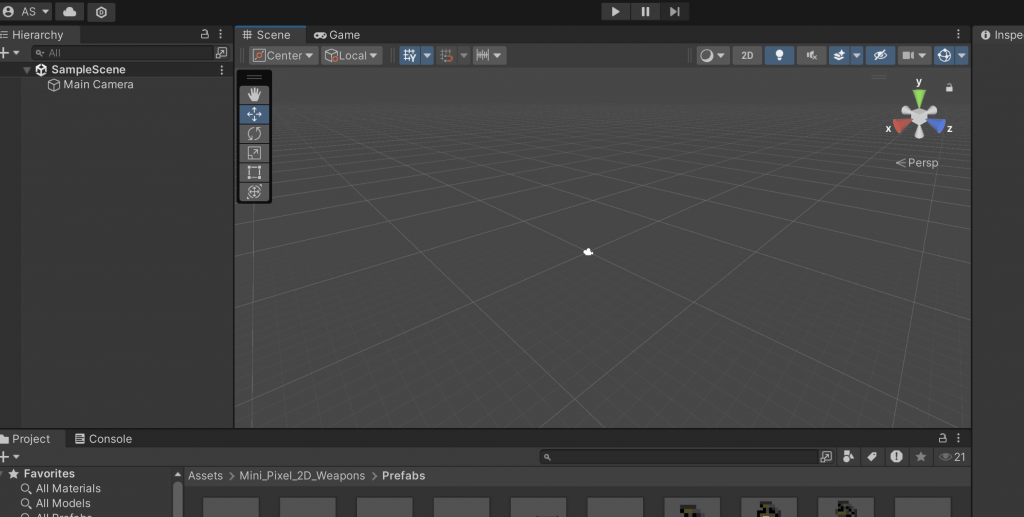The width and height of the screenshot is (1024, 517).
Task: Open Hierarchy panel options menu
Action: pyautogui.click(x=221, y=34)
